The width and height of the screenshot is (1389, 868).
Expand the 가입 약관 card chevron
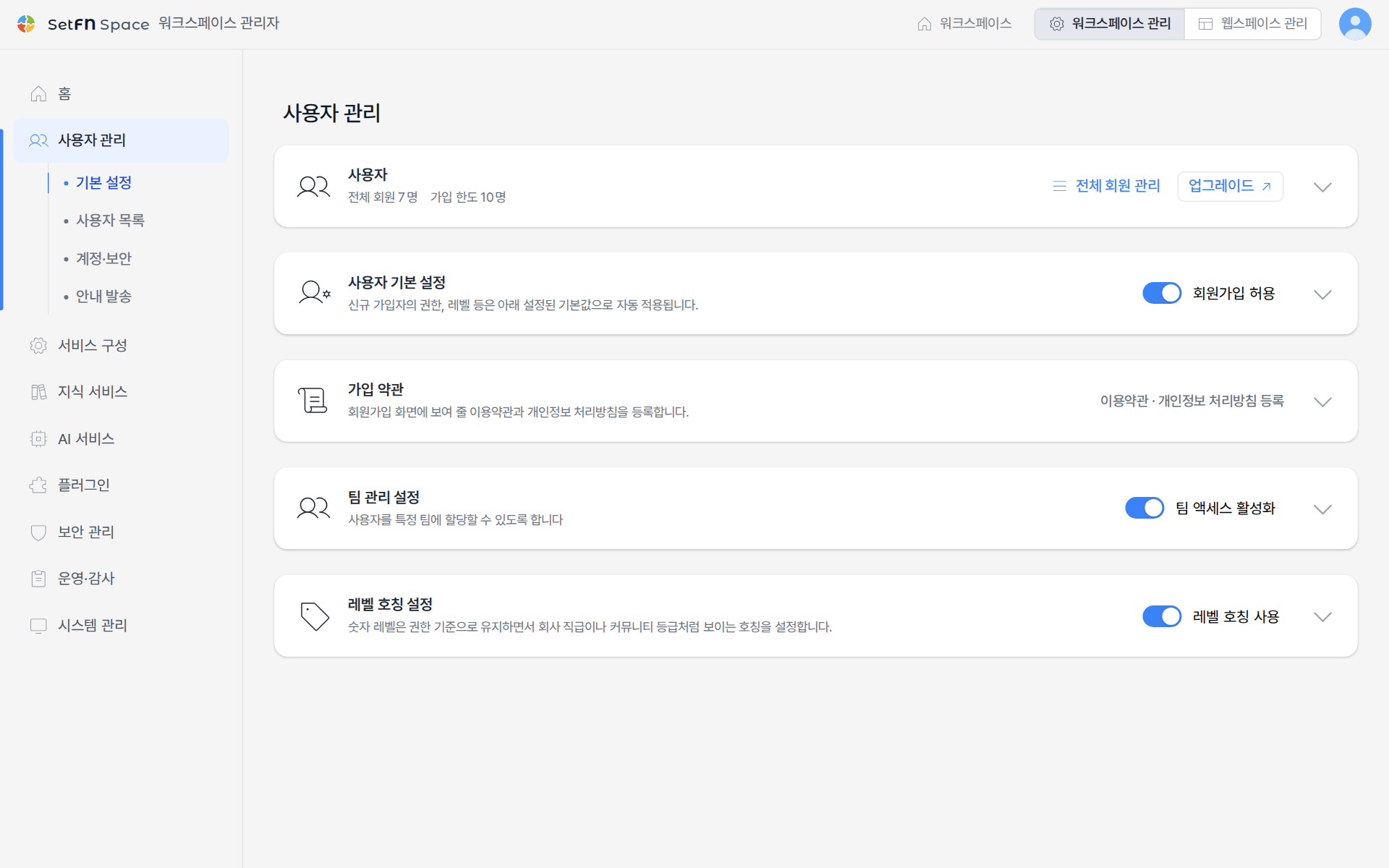(1322, 401)
